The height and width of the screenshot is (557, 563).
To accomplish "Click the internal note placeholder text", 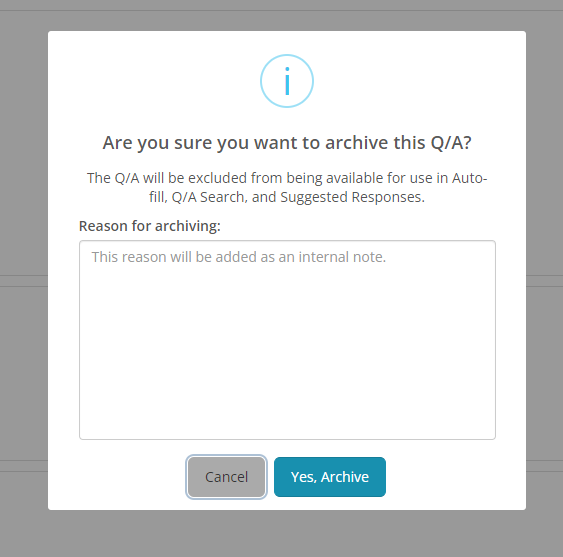I will tap(239, 257).
